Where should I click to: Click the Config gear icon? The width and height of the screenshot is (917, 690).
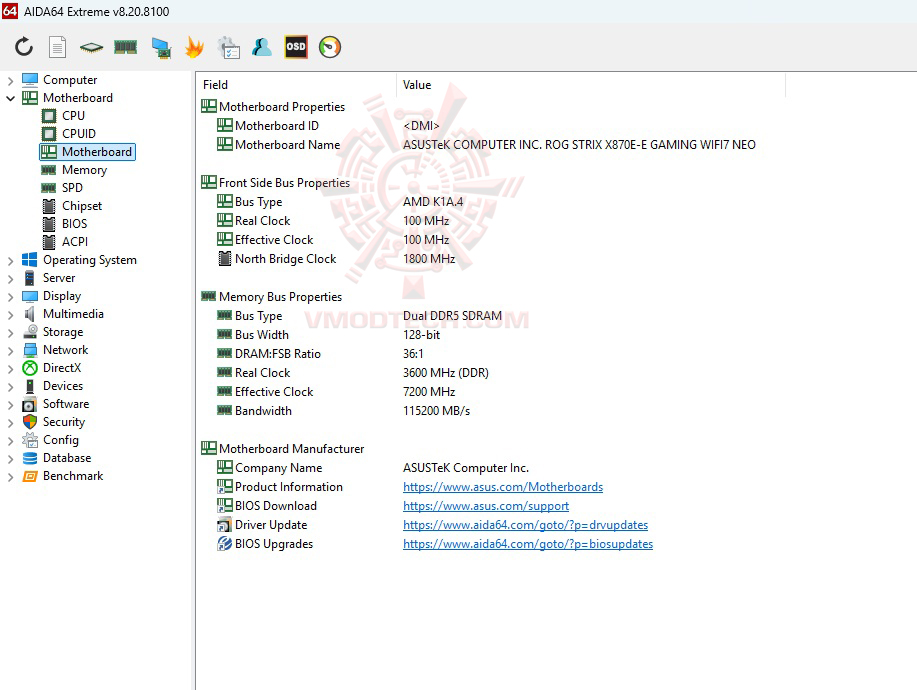pyautogui.click(x=30, y=440)
